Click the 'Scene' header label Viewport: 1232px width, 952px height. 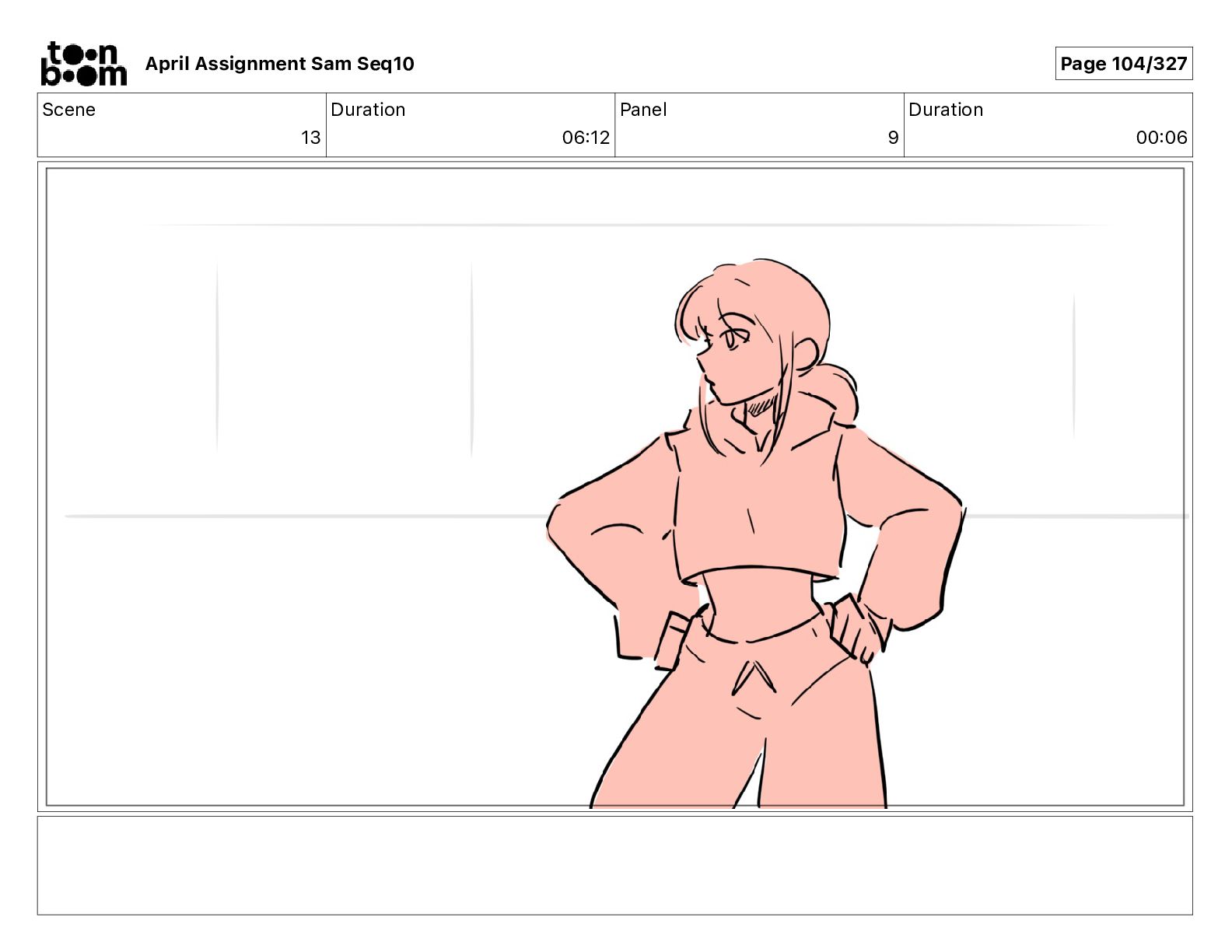(x=69, y=110)
